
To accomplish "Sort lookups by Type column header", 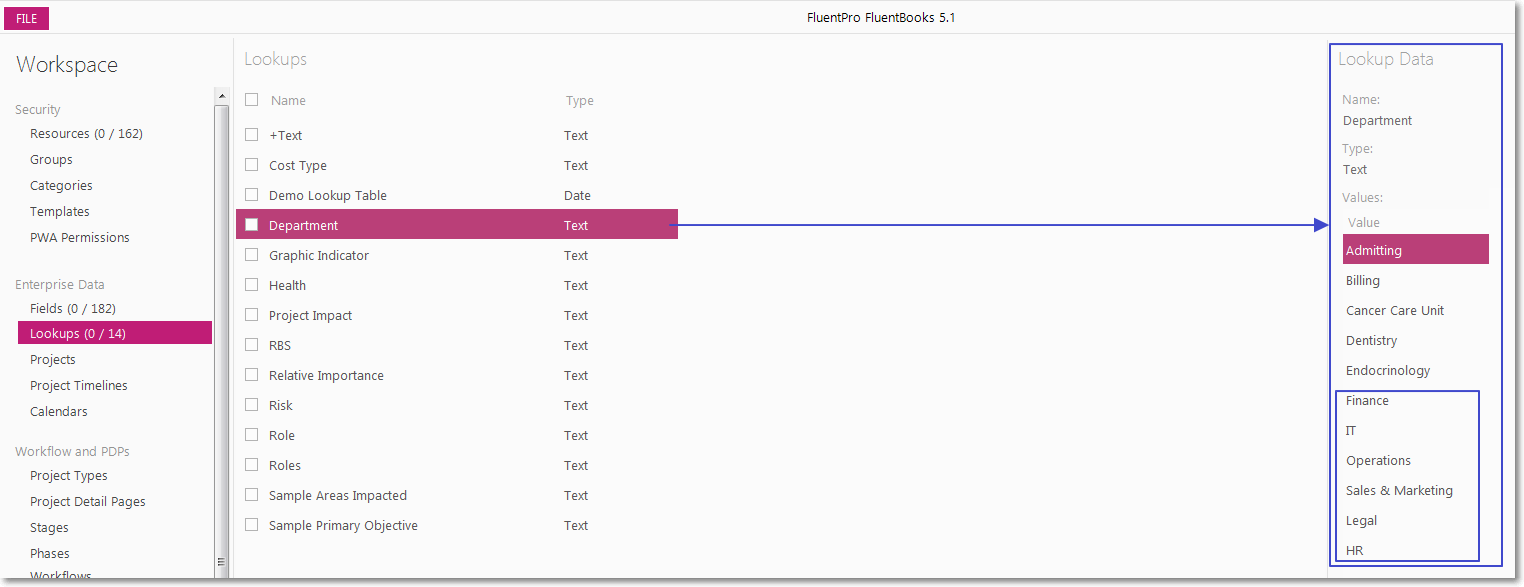I will click(580, 101).
